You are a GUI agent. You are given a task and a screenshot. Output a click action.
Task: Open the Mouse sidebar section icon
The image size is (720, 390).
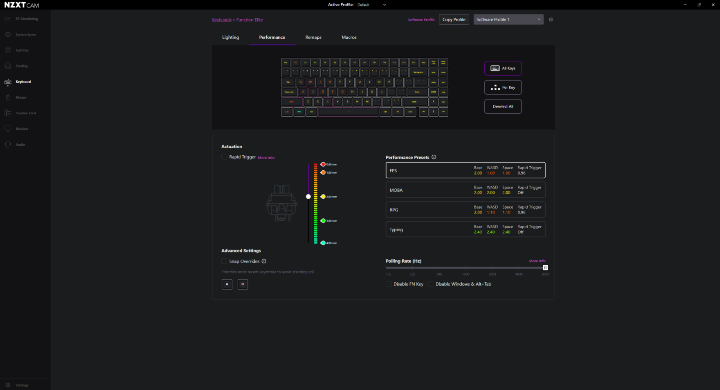point(8,97)
